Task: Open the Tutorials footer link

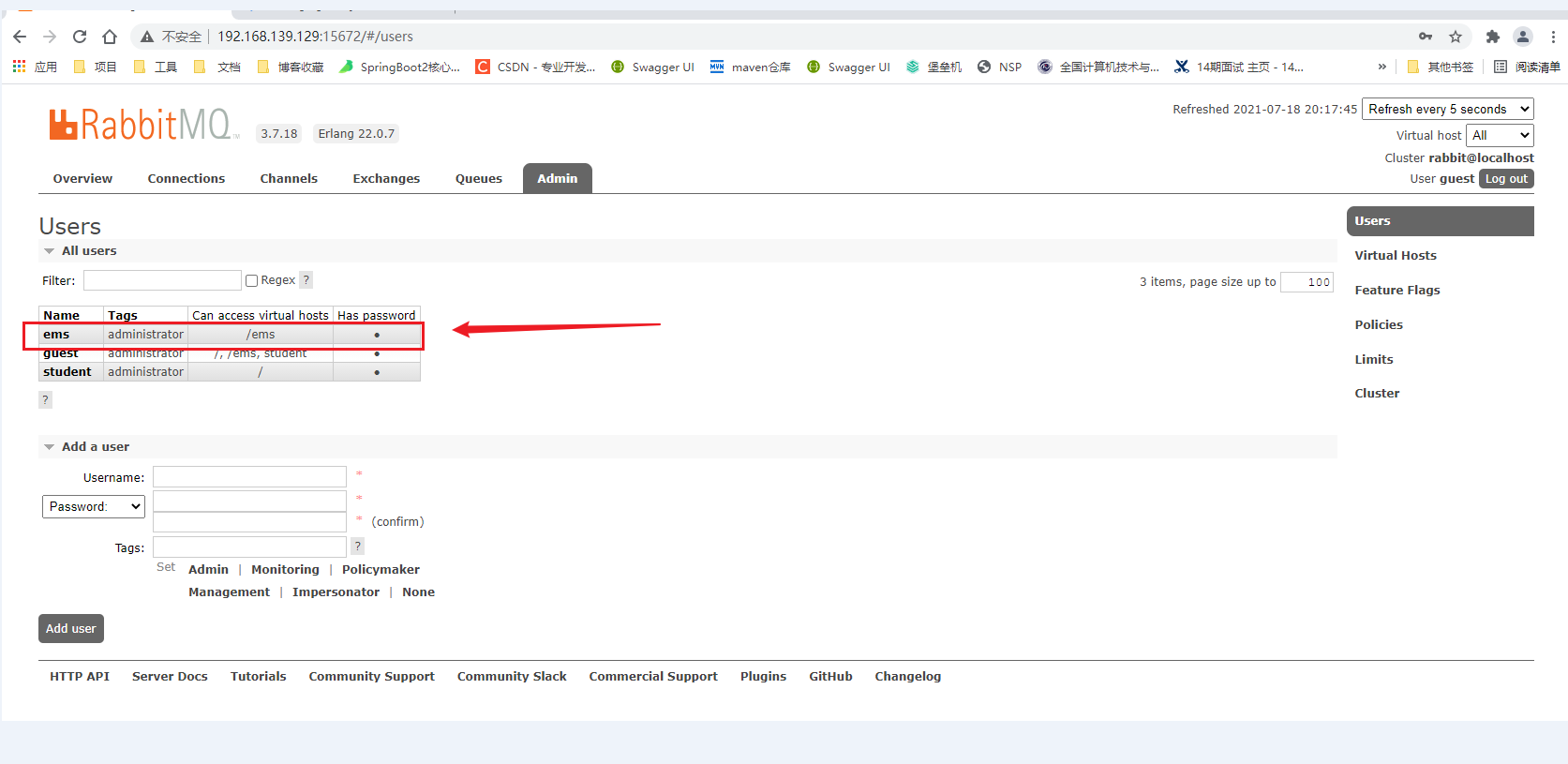Action: (x=259, y=676)
